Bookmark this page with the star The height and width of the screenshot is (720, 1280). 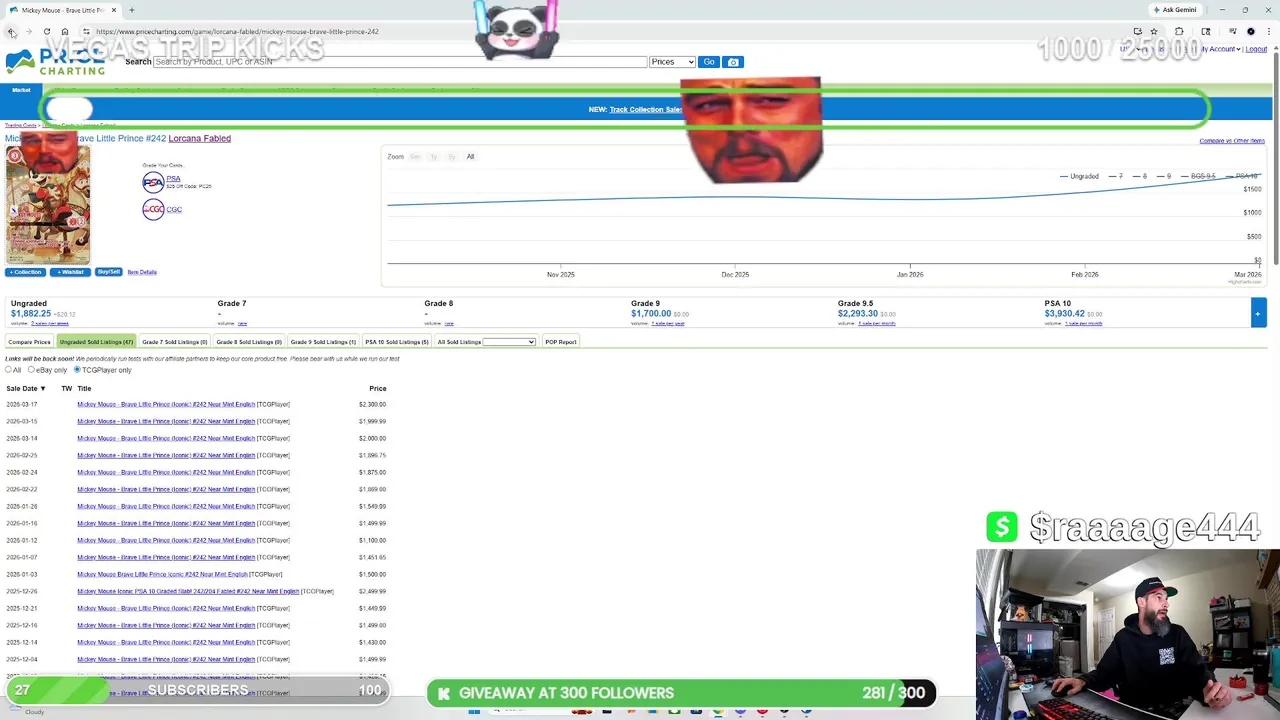pyautogui.click(x=1154, y=32)
